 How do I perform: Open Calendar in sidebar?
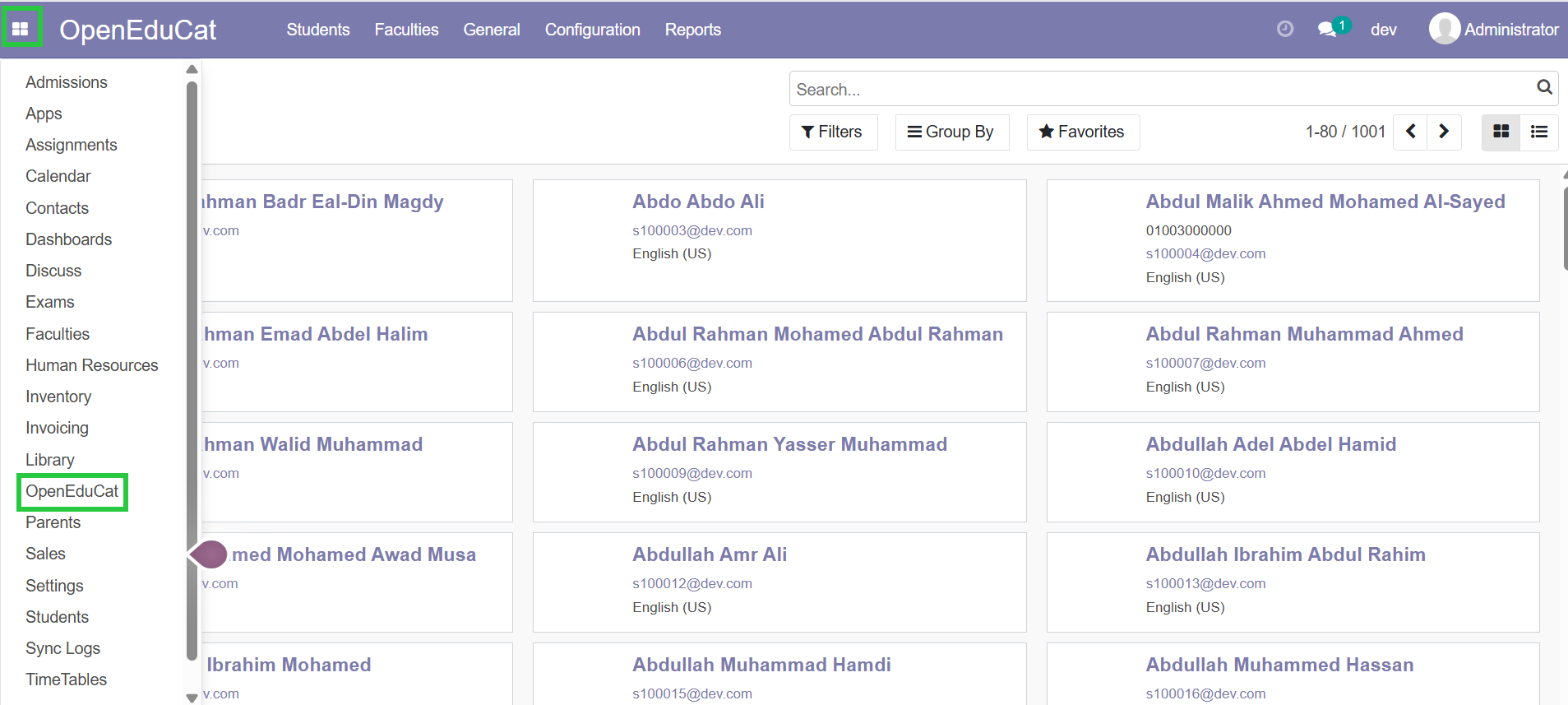(58, 176)
